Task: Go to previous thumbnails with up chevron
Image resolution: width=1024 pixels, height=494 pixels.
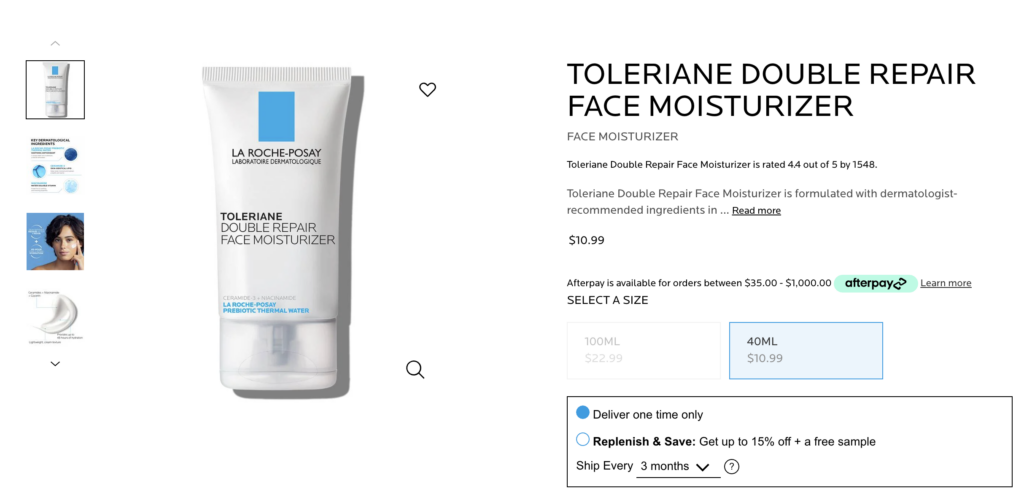Action: pyautogui.click(x=56, y=44)
